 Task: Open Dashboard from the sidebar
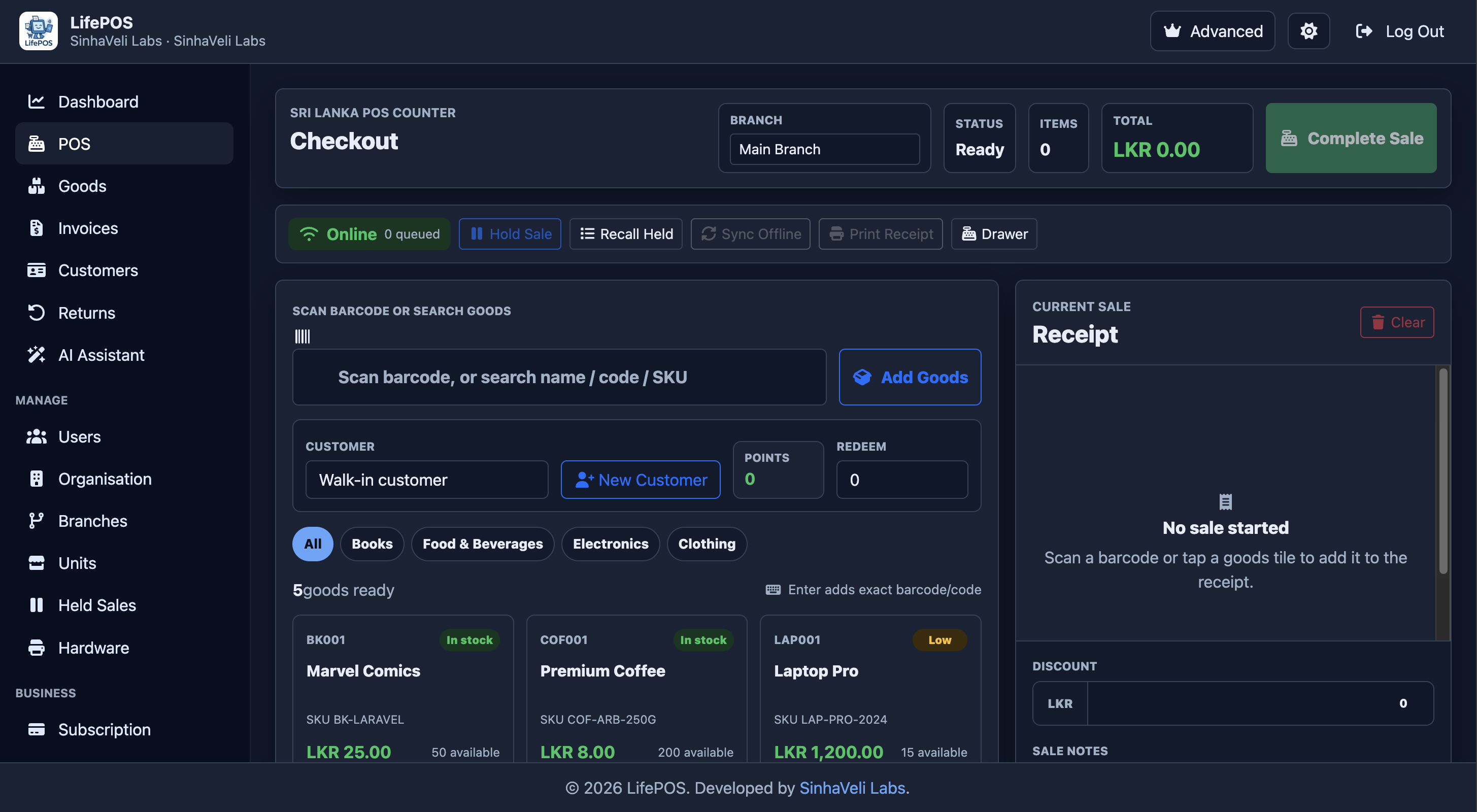tap(124, 101)
